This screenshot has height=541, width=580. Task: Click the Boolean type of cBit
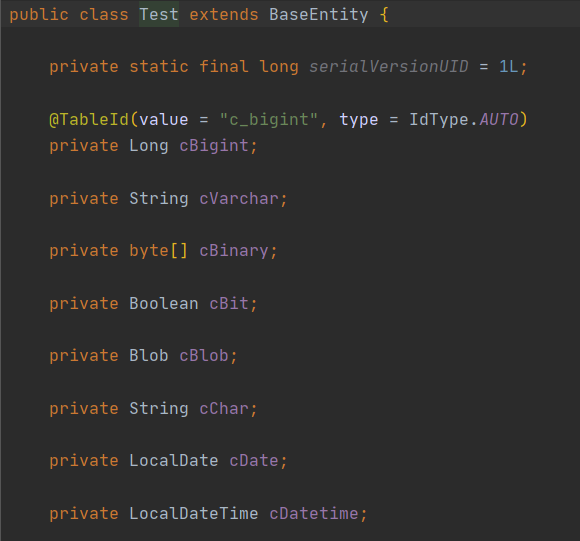point(164,304)
